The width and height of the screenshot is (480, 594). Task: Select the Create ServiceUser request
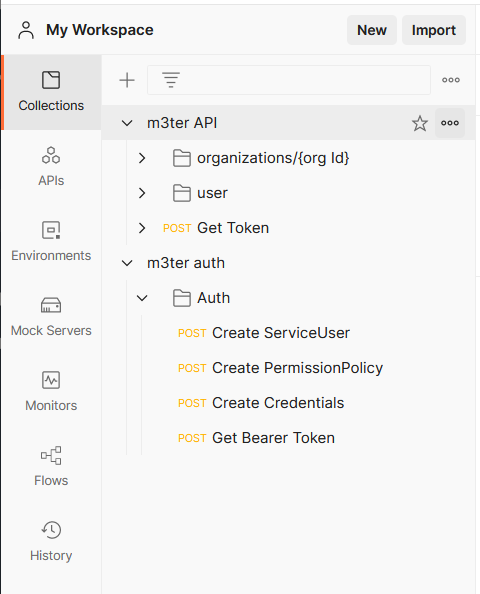tap(264, 333)
